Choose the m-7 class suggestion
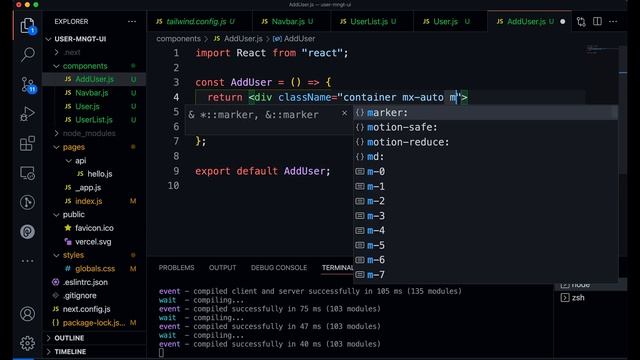The height and width of the screenshot is (360, 640). [x=485, y=275]
